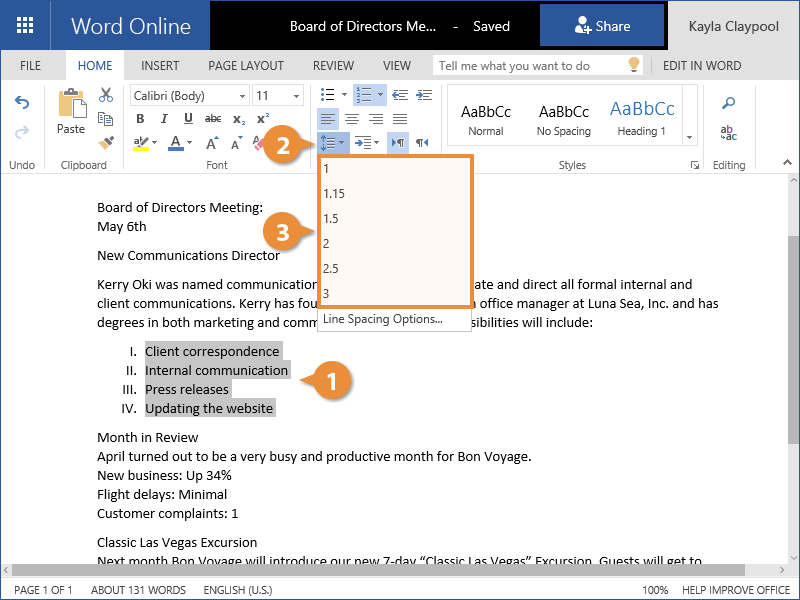
Task: Toggle italic formatting
Action: 164,119
